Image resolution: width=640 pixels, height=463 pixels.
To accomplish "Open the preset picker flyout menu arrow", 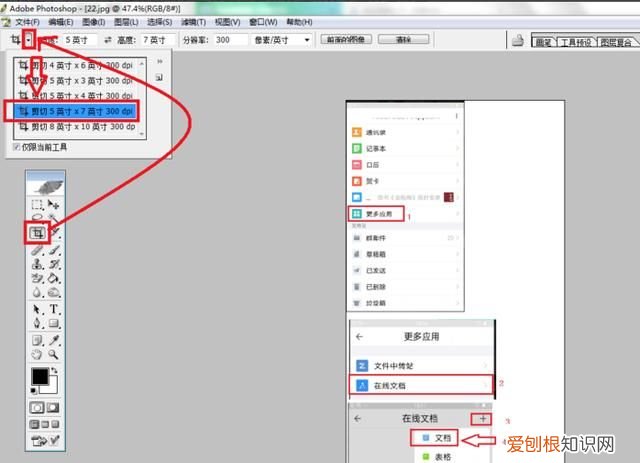I will click(160, 62).
